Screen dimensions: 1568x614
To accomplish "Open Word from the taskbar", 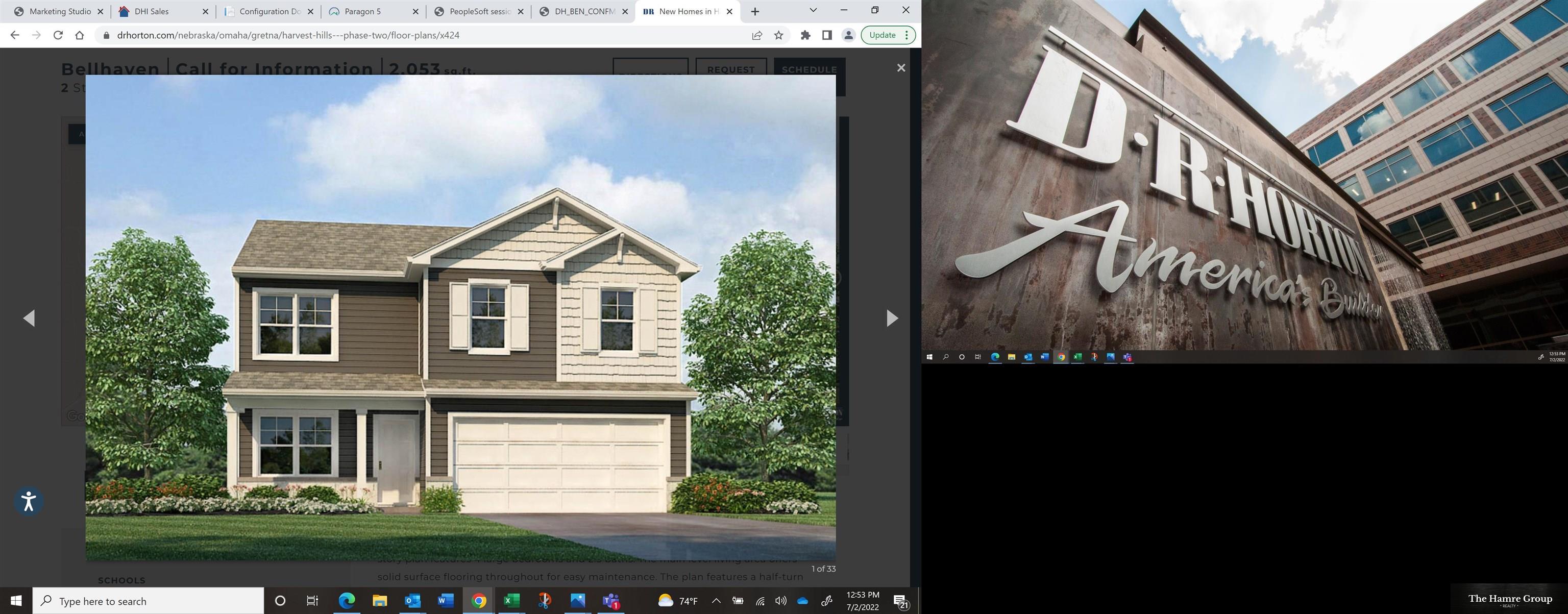I will 446,601.
